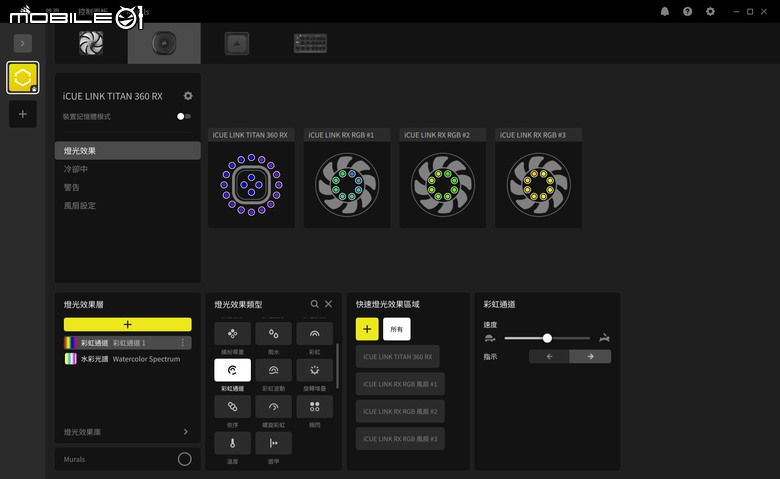Add a new profile with plus button

(x=22, y=114)
